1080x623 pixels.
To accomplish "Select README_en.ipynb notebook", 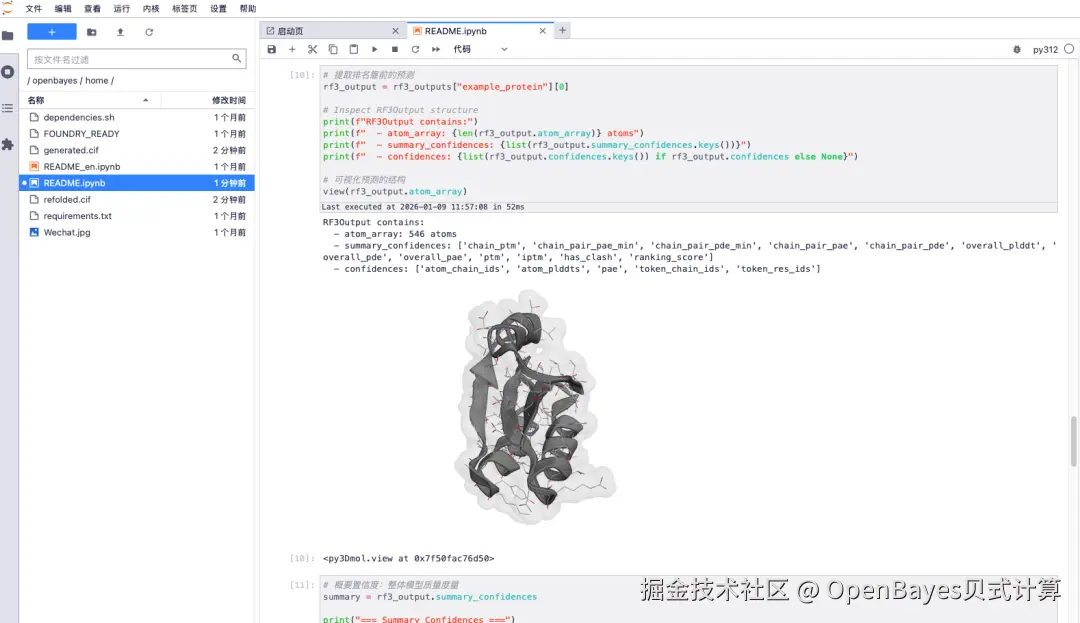I will [137, 167].
